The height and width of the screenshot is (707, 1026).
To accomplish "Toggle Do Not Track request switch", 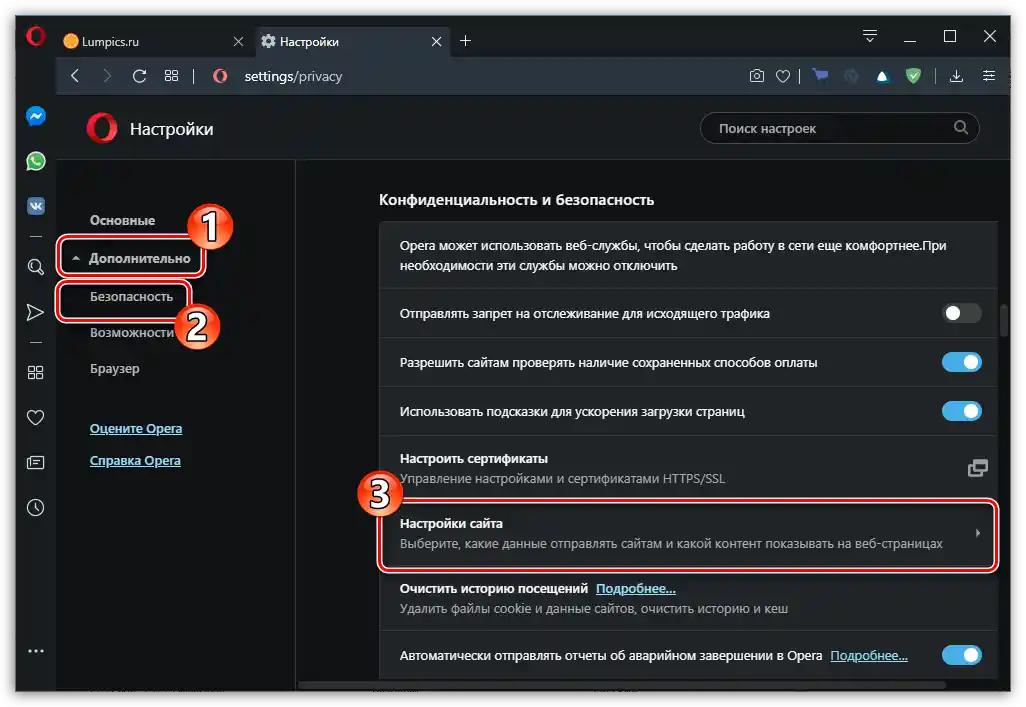I will [x=961, y=313].
